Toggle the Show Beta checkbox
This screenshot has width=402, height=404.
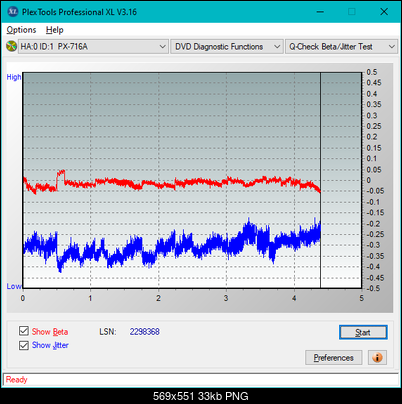[x=24, y=331]
